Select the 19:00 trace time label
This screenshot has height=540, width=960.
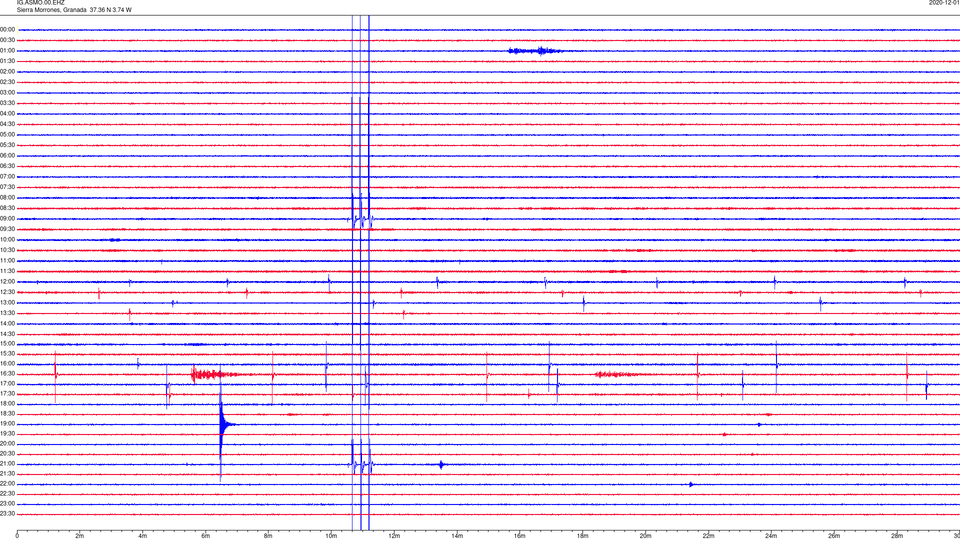pos(7,424)
